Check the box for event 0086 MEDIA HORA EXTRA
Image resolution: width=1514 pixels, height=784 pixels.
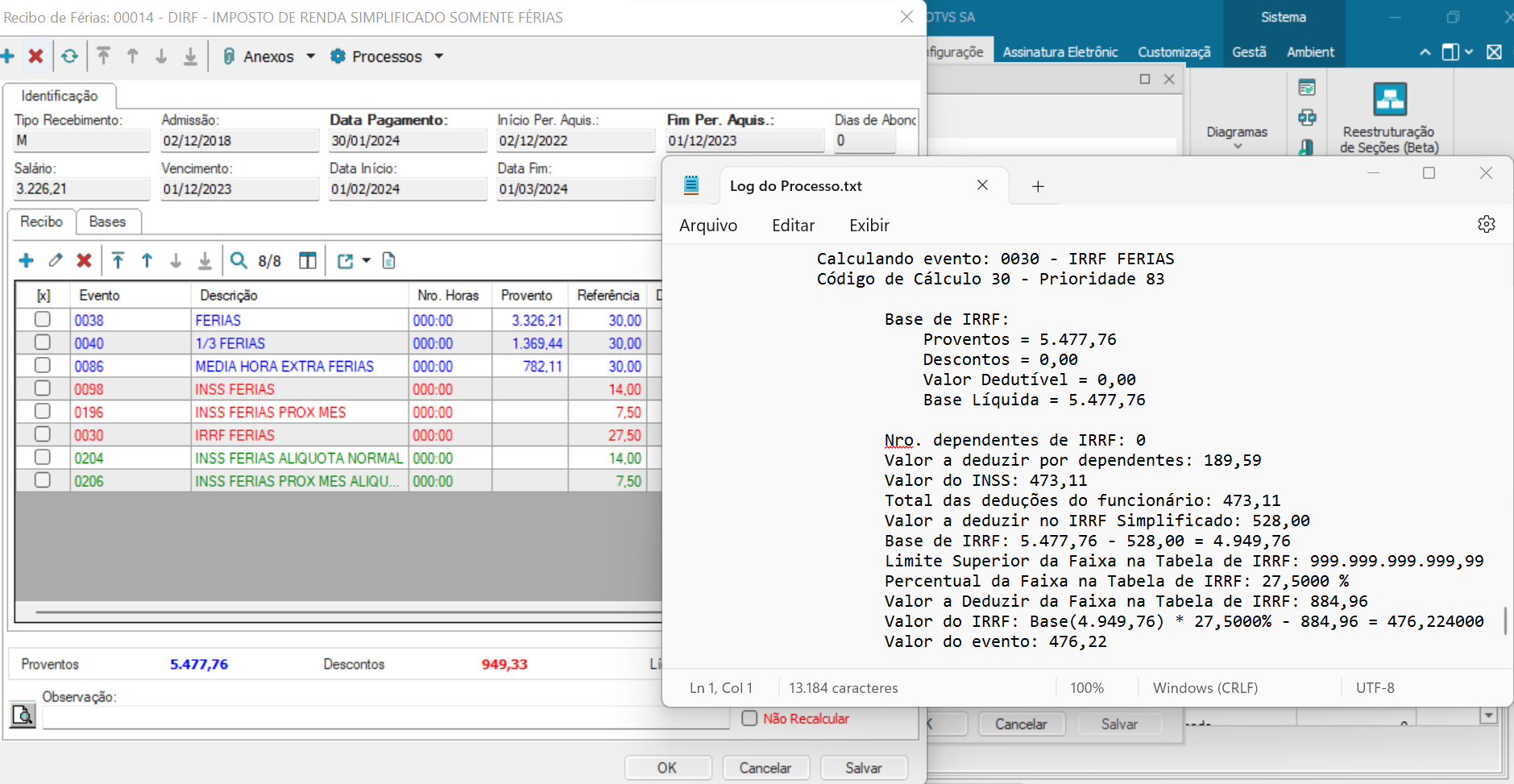(x=43, y=365)
